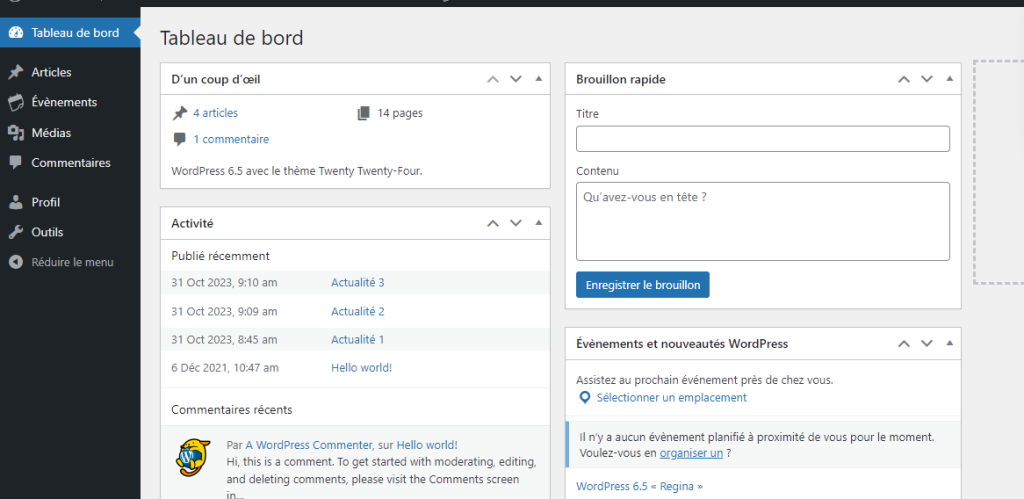Move the Activité panel down

coord(515,223)
